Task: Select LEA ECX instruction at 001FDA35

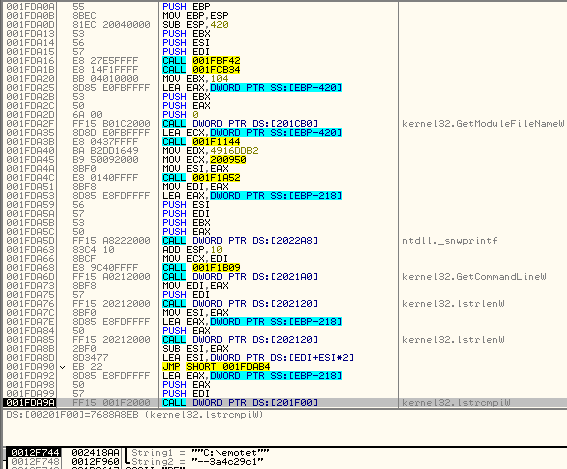Action: tap(252, 133)
